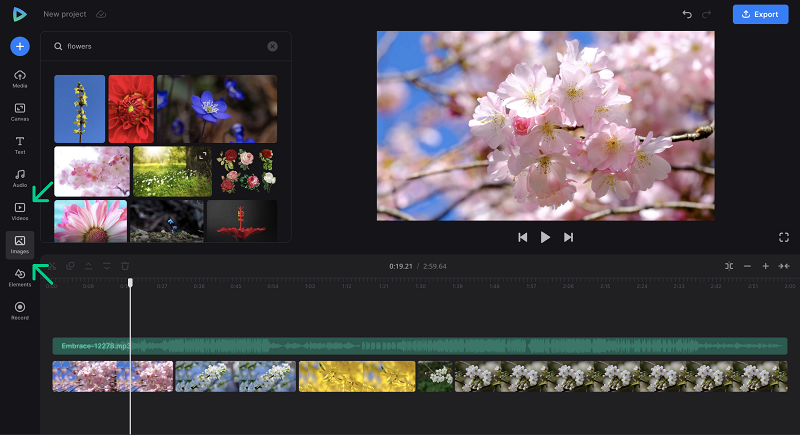Select the pink cherry blossom timeline clip
The width and height of the screenshot is (800, 435).
[x=113, y=376]
